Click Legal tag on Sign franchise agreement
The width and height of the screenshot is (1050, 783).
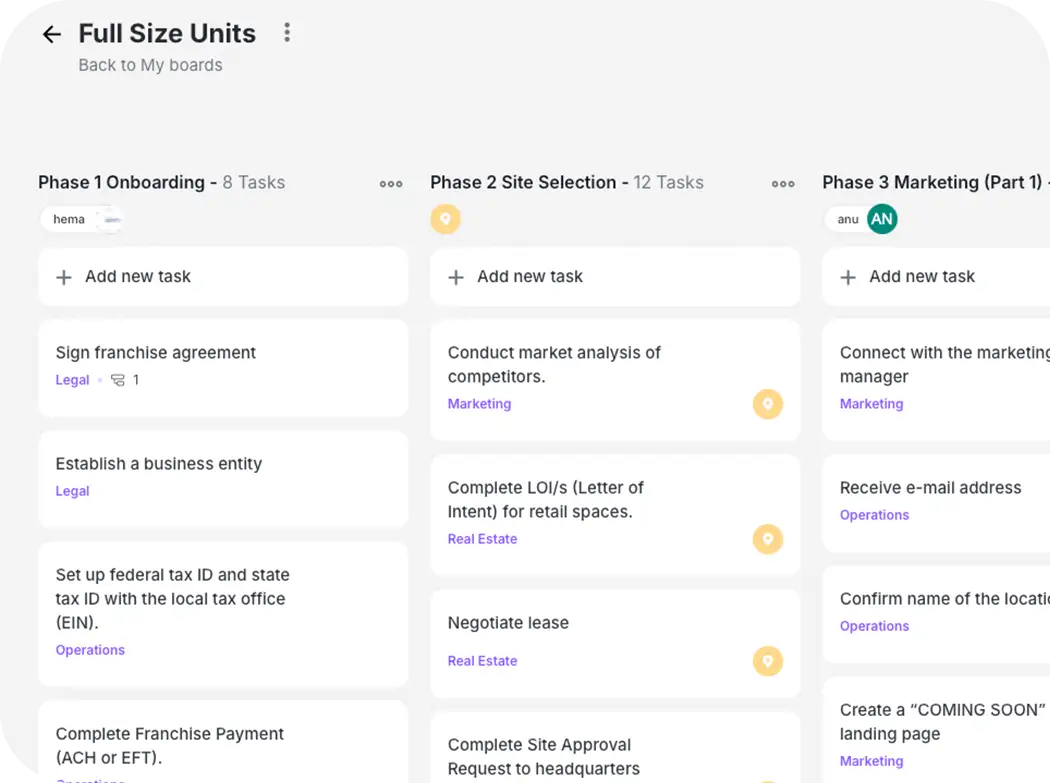(72, 380)
